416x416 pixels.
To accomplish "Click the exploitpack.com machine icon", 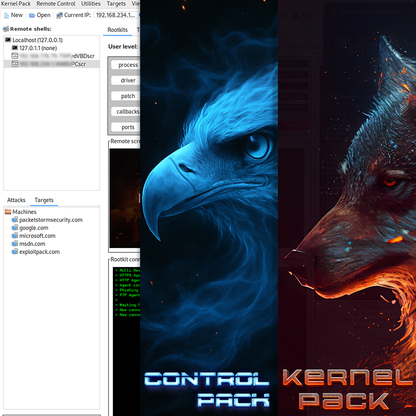I will 15,252.
